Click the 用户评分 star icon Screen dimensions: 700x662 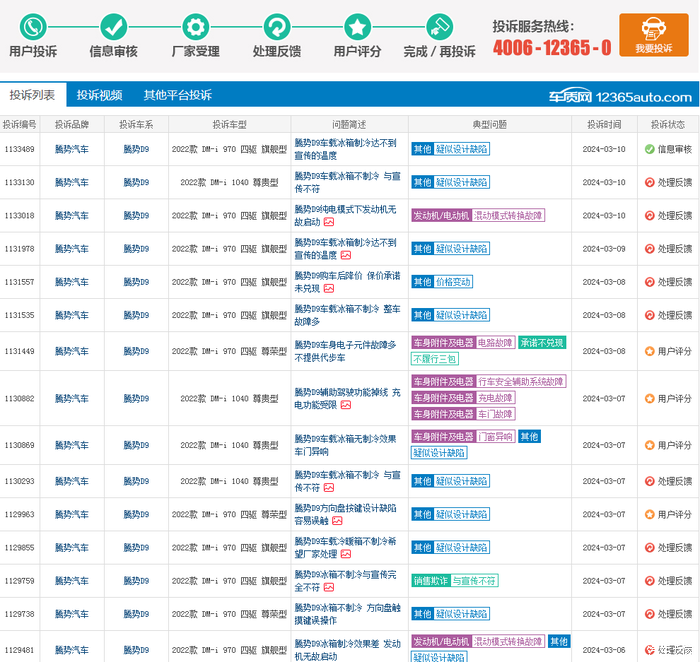point(357,27)
